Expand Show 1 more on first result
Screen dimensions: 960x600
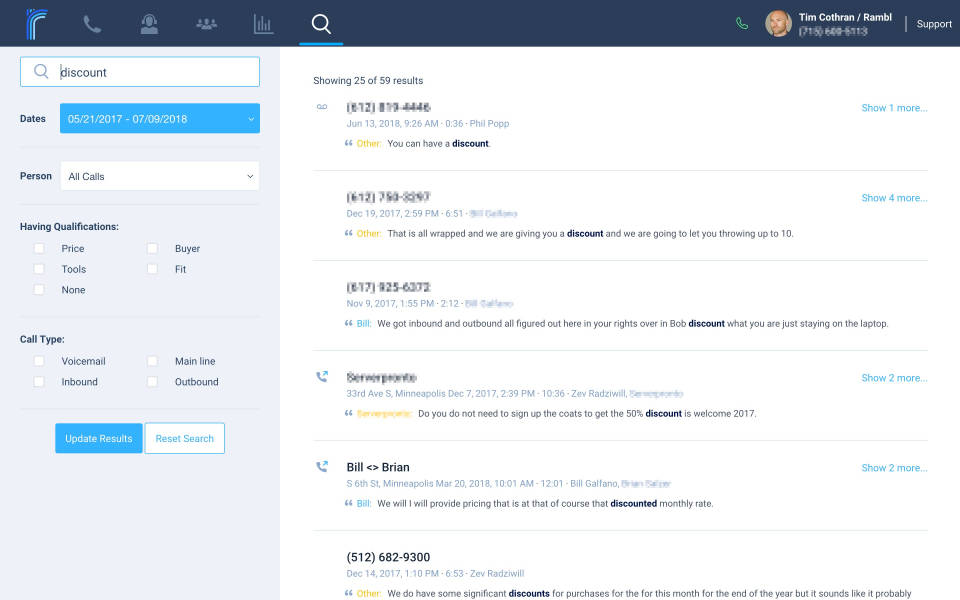894,108
